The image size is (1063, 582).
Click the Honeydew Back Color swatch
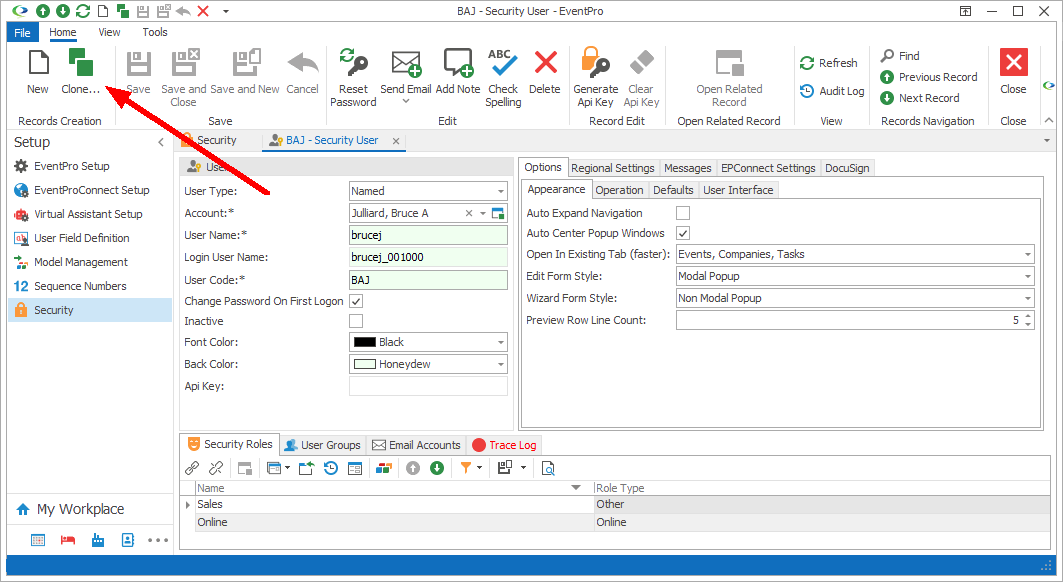[x=365, y=364]
